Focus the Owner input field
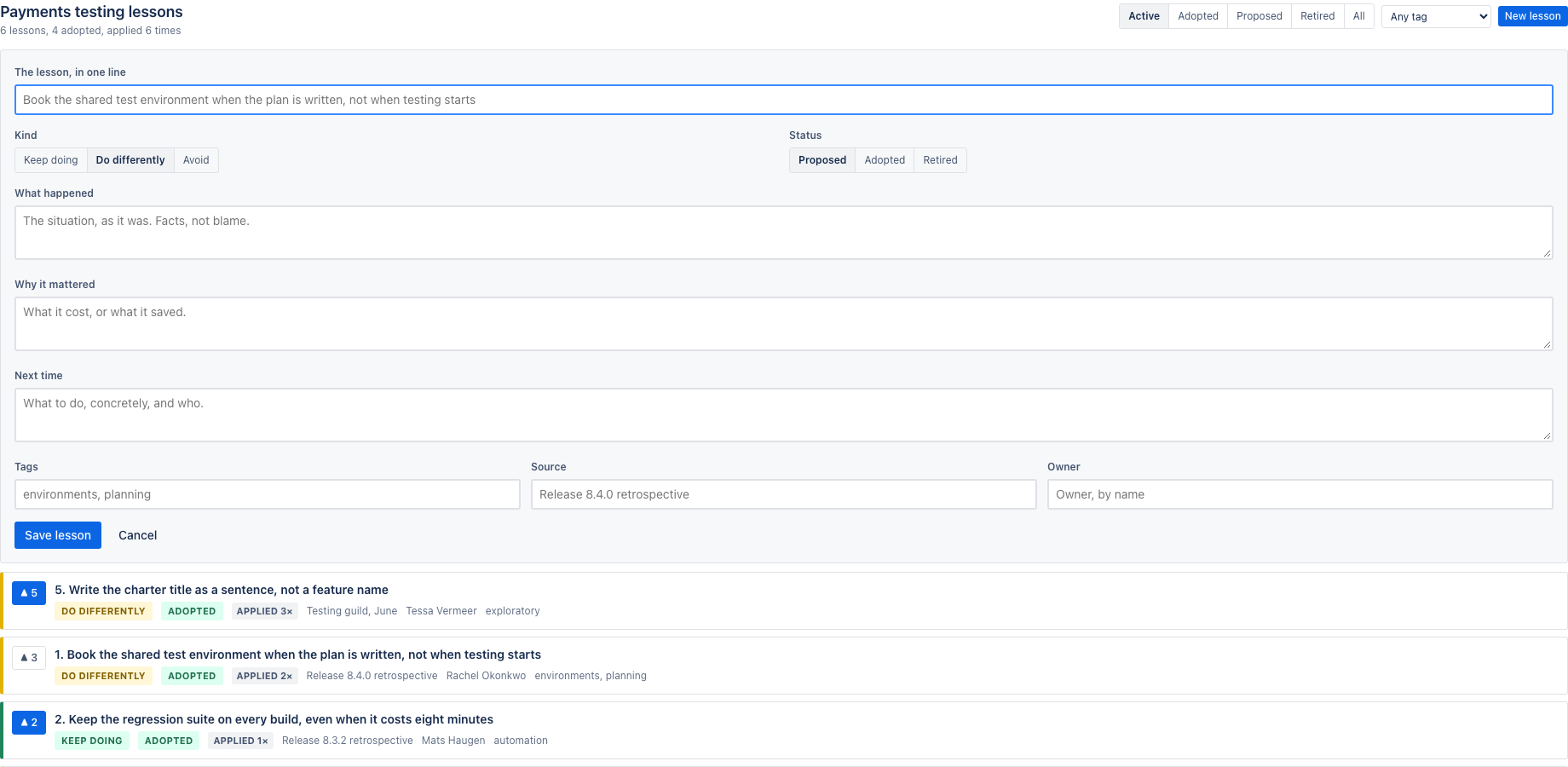This screenshot has height=767, width=1568. [x=1300, y=494]
